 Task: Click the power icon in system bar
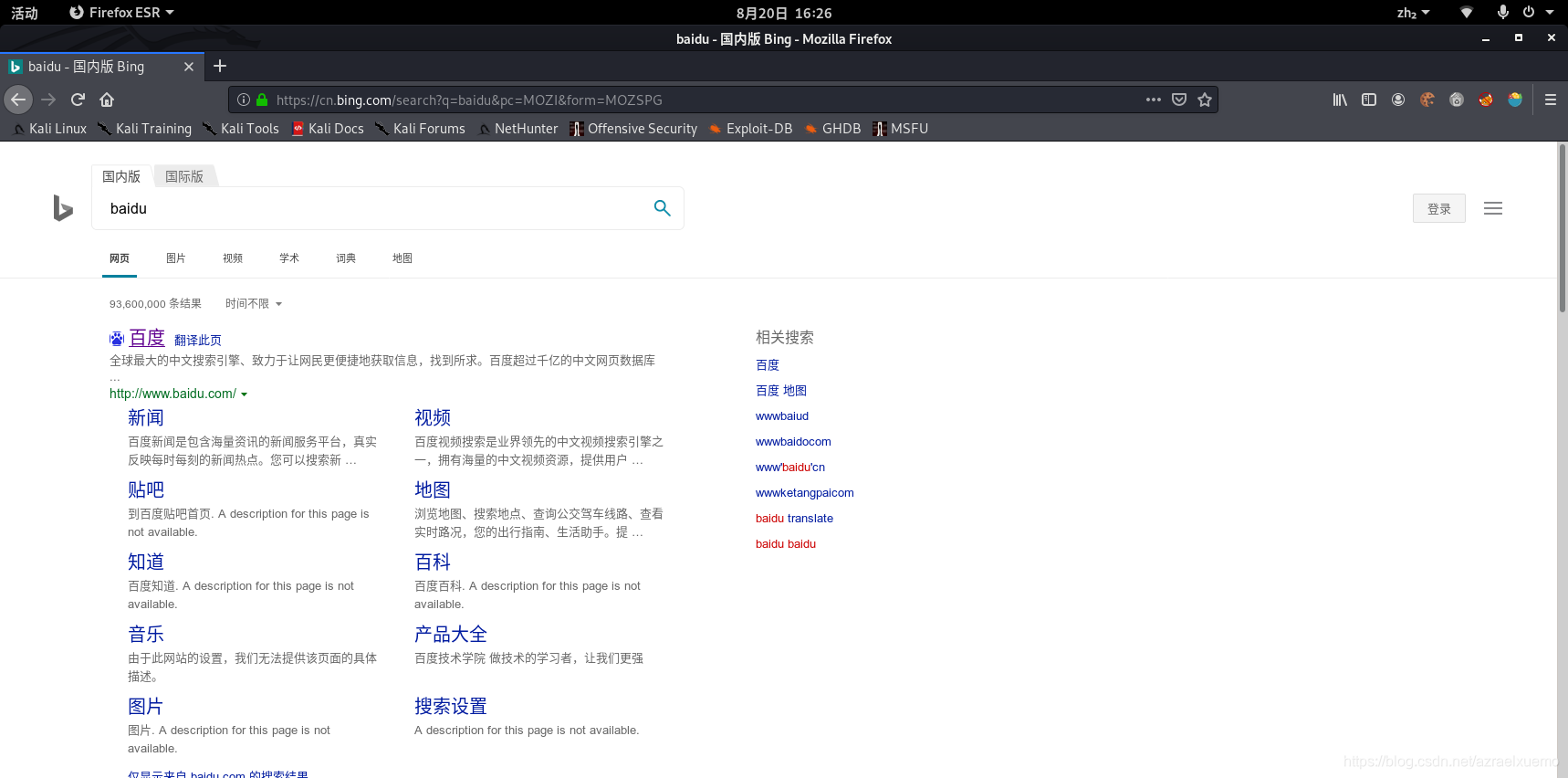[1529, 12]
